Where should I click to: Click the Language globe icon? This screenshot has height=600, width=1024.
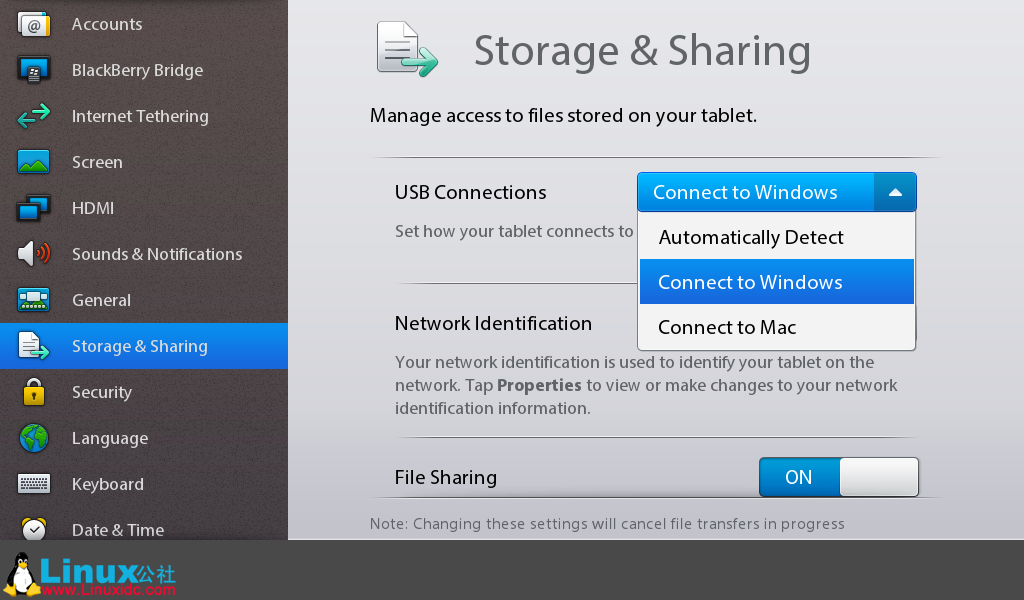33,438
